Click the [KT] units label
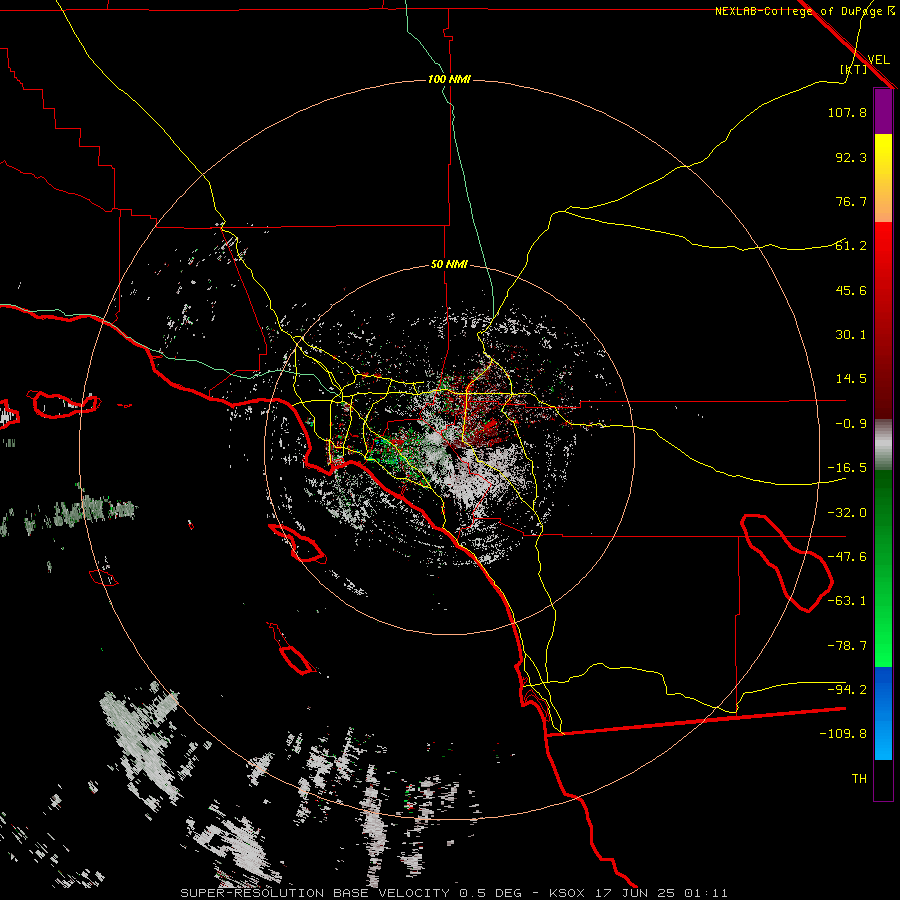This screenshot has width=900, height=900. (854, 69)
